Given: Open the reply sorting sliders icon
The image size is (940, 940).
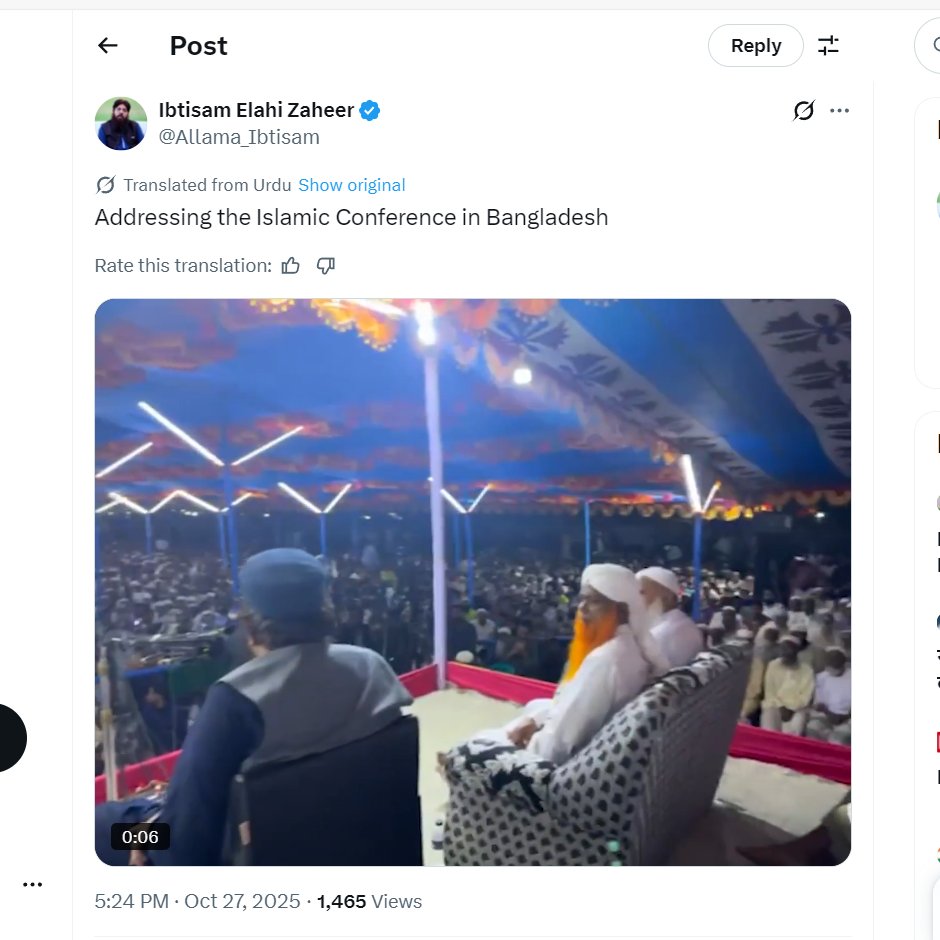Looking at the screenshot, I should coord(829,45).
